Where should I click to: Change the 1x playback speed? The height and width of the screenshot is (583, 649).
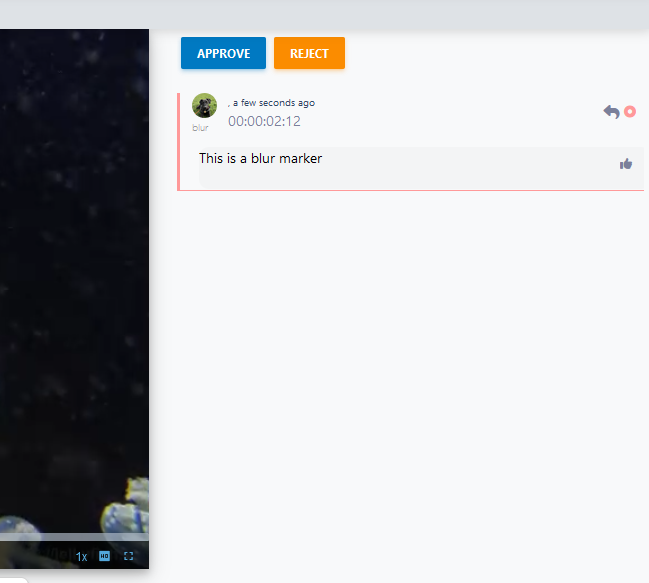(x=82, y=556)
